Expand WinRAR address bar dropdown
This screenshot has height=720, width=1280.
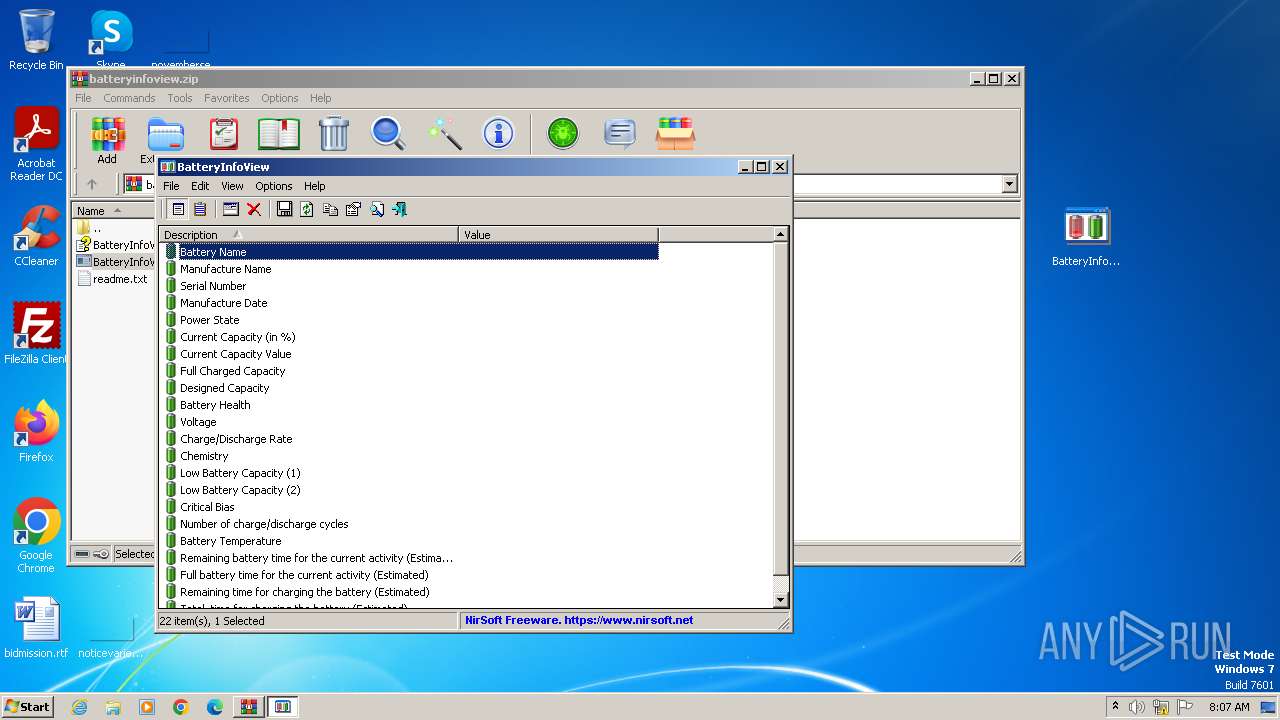click(1009, 184)
